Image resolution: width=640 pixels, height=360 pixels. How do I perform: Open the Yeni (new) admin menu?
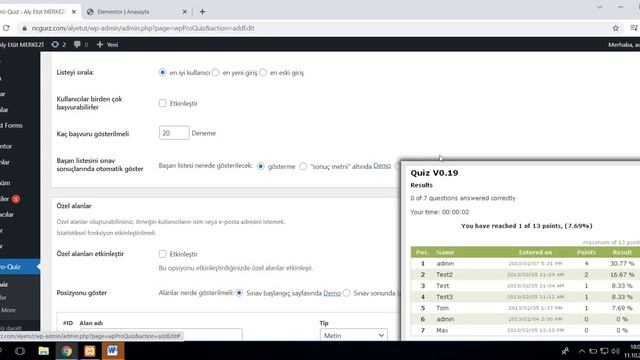point(107,44)
